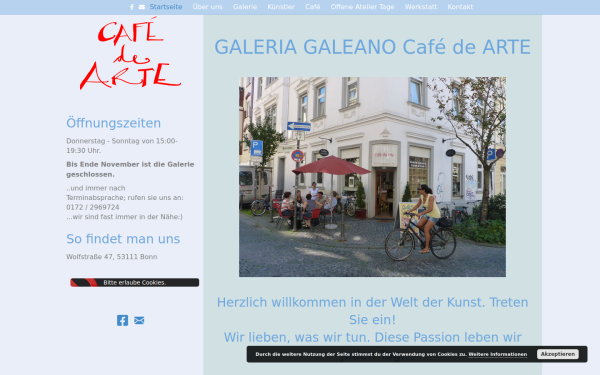Open the Kontakt page
This screenshot has width=600, height=375.
tap(460, 7)
